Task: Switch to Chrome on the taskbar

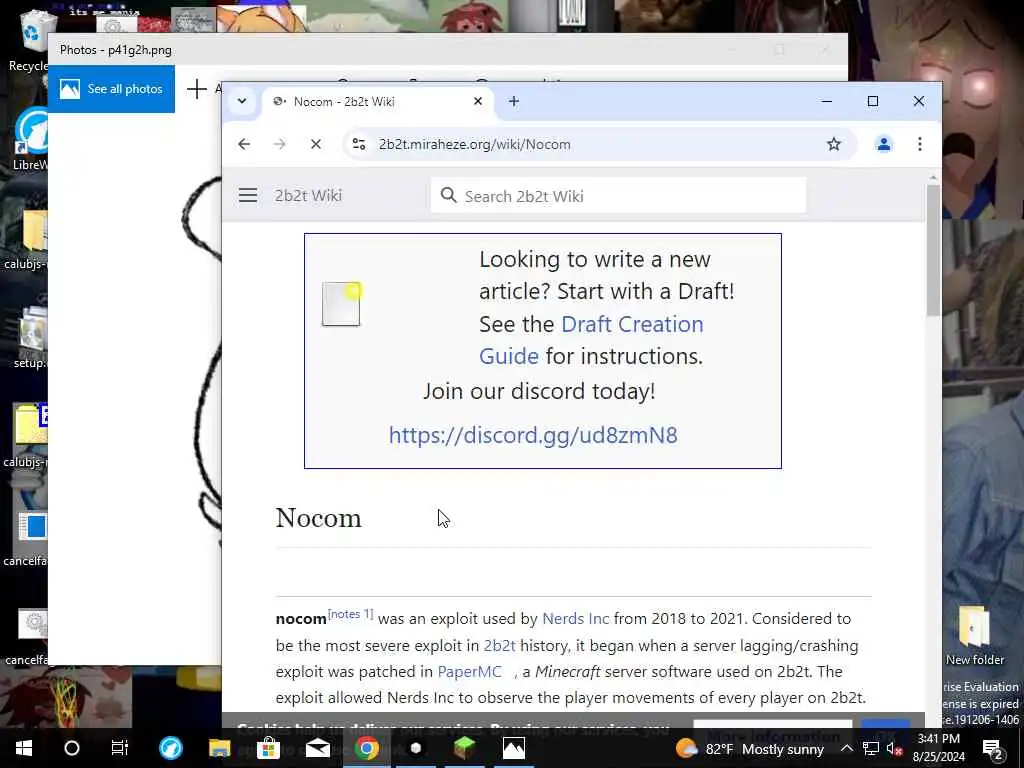Action: [367, 748]
